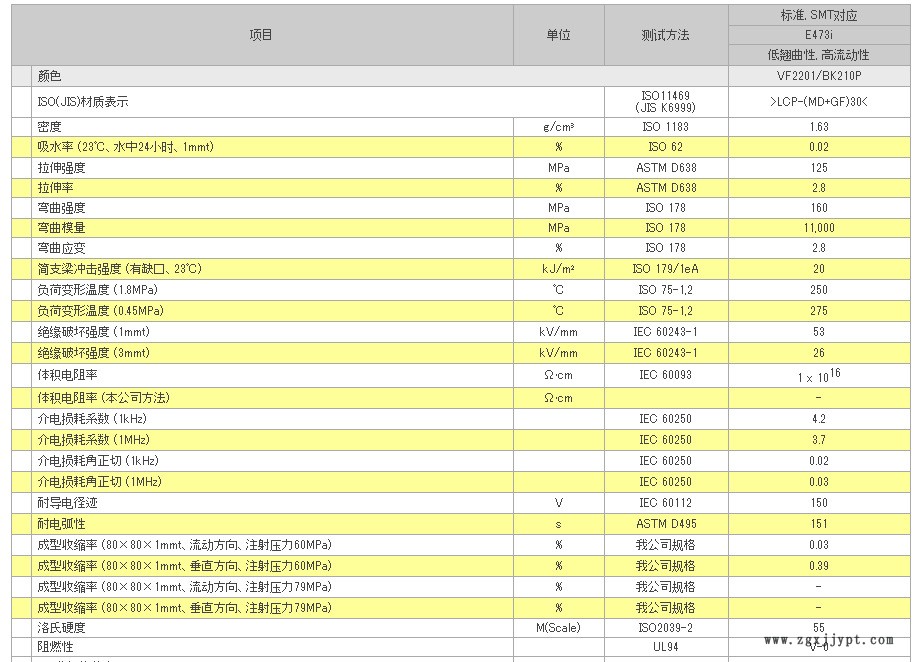Select the 颜色 row label
Image resolution: width=921 pixels, height=662 pixels.
click(x=49, y=76)
